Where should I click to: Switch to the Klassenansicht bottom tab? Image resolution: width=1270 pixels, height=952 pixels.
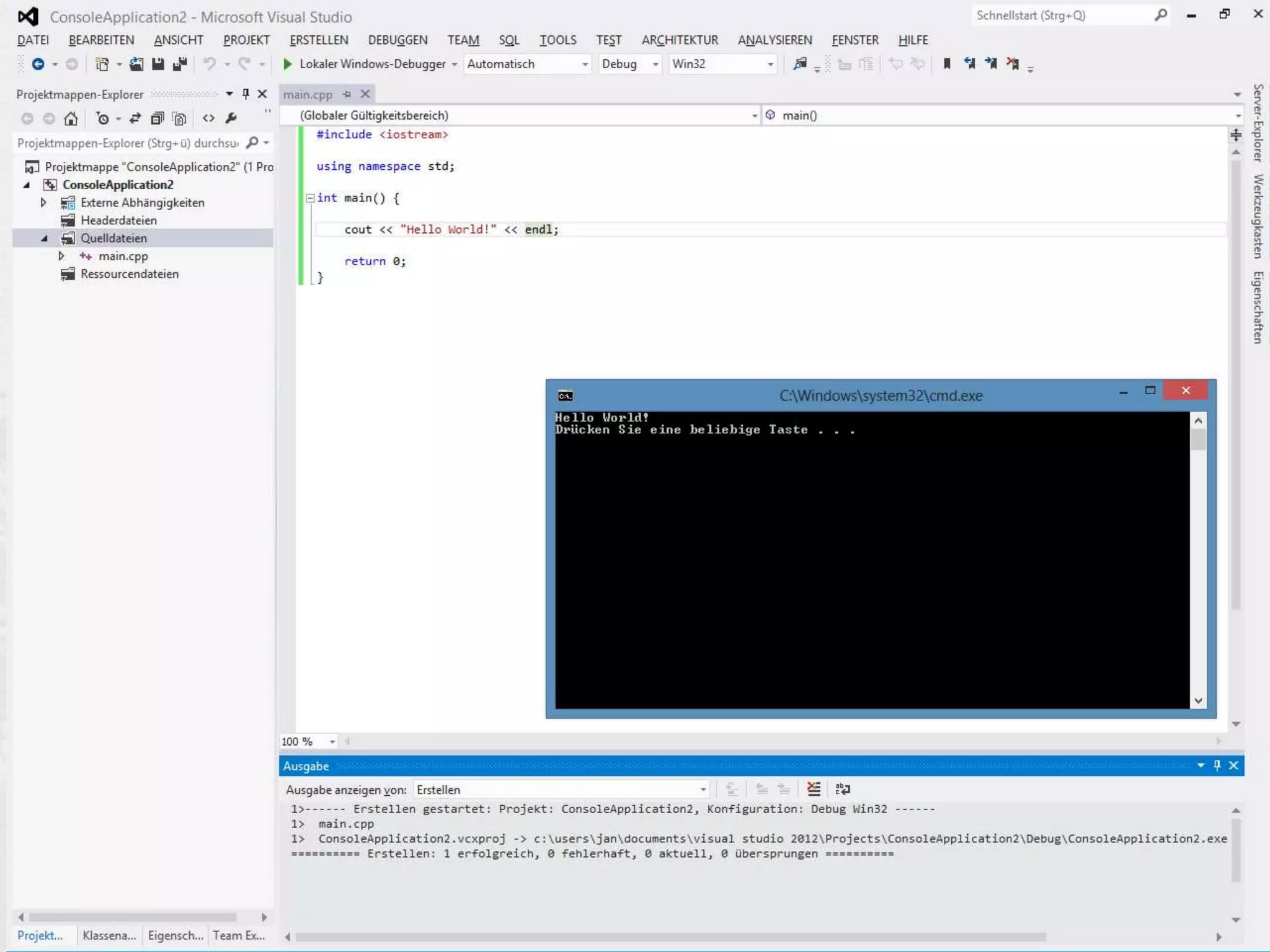109,935
